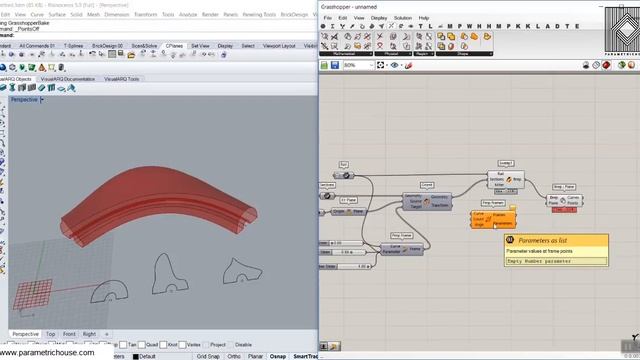Expand the Shape panel dropdown bar
Image resolution: width=640 pixels, height=360 pixels.
pyautogui.click(x=464, y=54)
